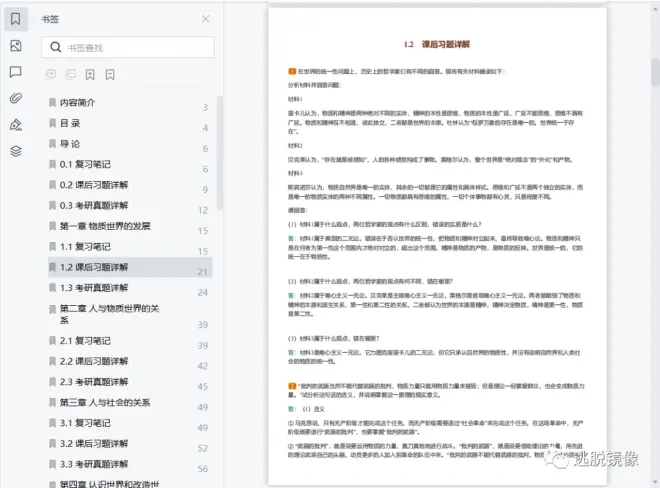Screen dimensions: 660x488
Task: Click the last bookmark toolbar icon
Action: pyautogui.click(x=110, y=74)
